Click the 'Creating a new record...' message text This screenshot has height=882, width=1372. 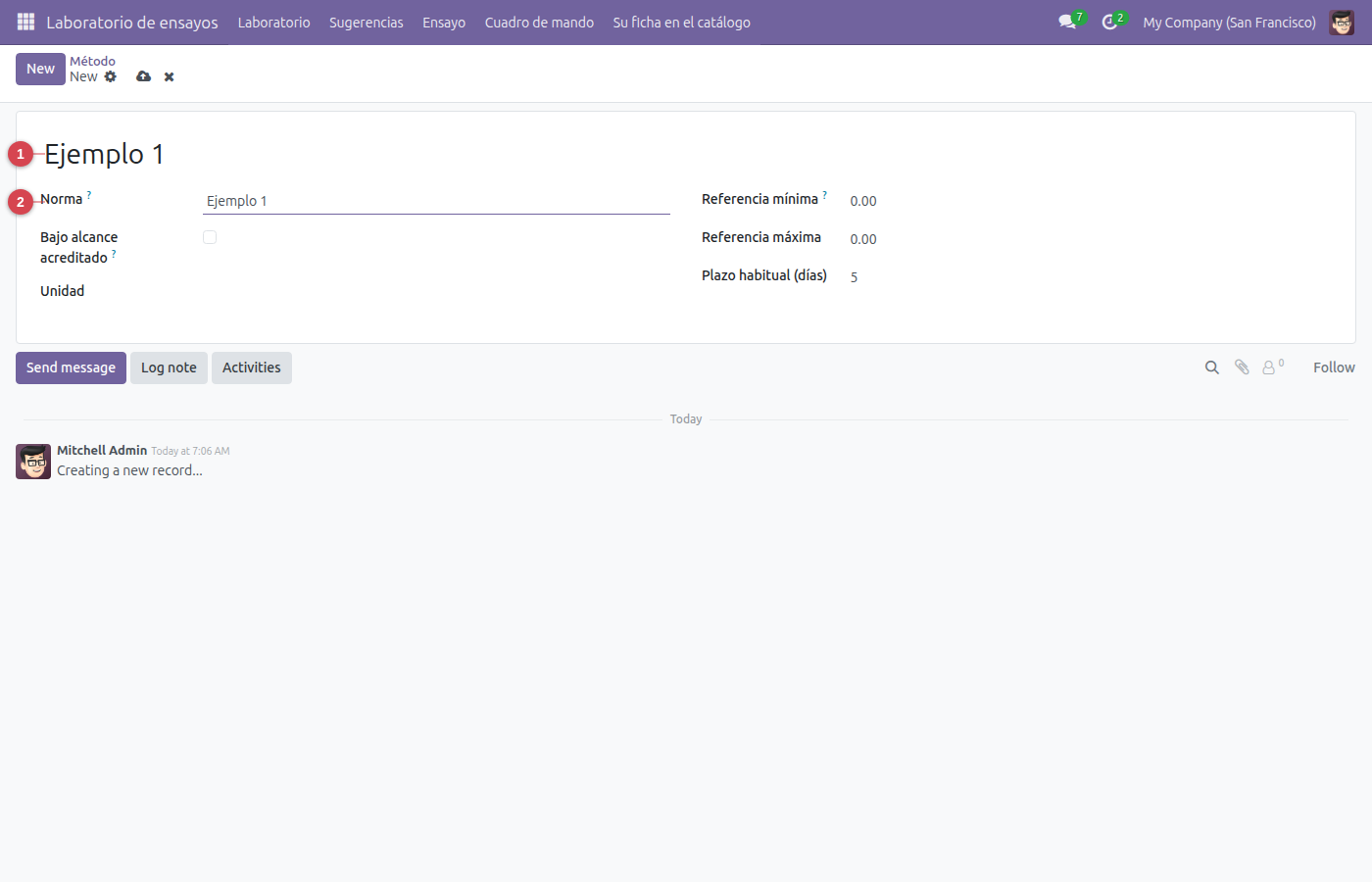(129, 470)
